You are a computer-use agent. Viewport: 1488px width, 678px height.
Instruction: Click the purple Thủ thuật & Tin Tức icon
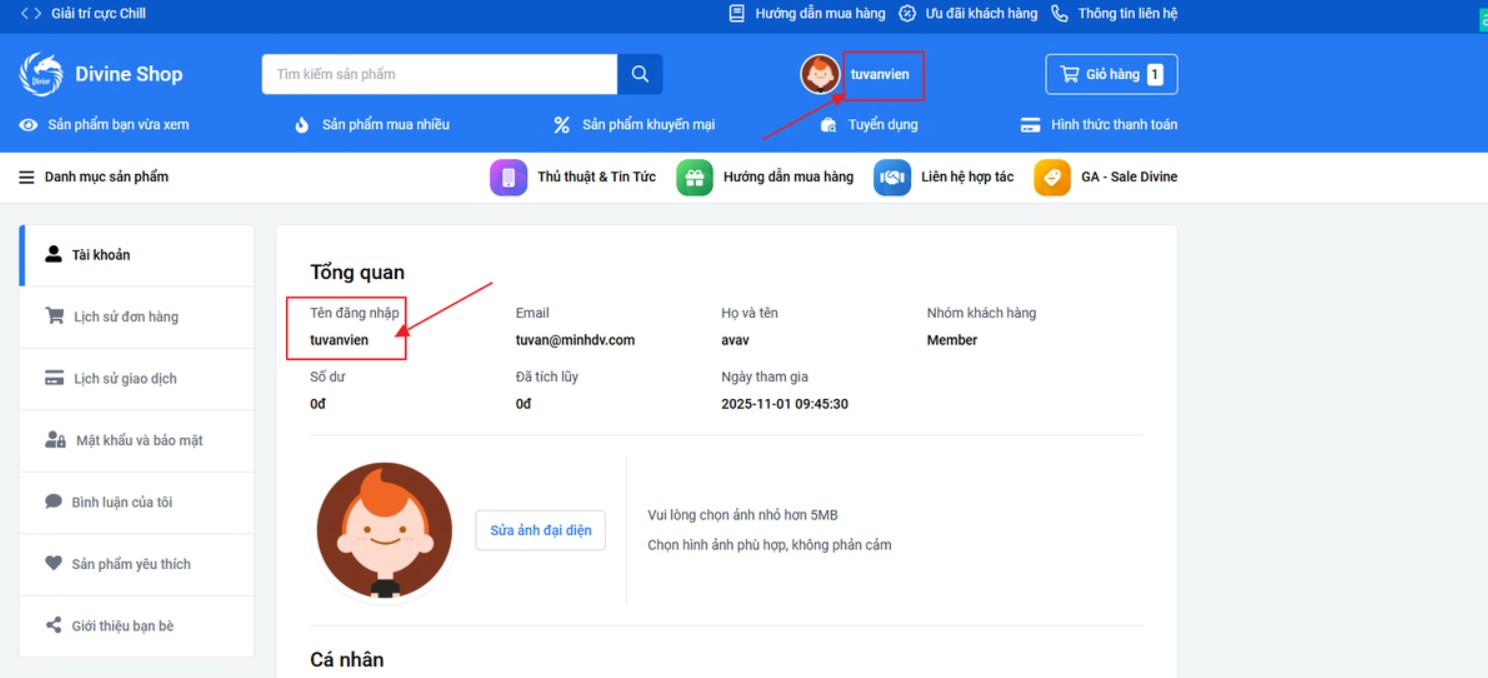[x=508, y=177]
